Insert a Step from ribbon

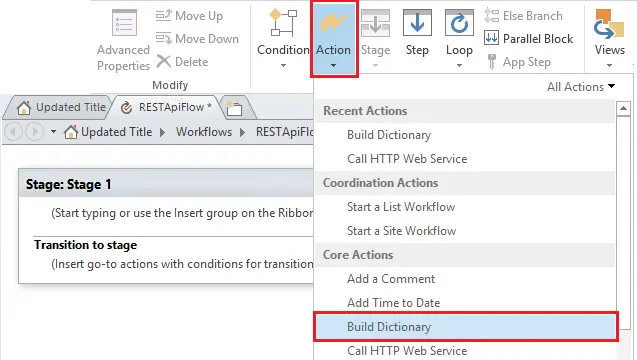(x=417, y=33)
